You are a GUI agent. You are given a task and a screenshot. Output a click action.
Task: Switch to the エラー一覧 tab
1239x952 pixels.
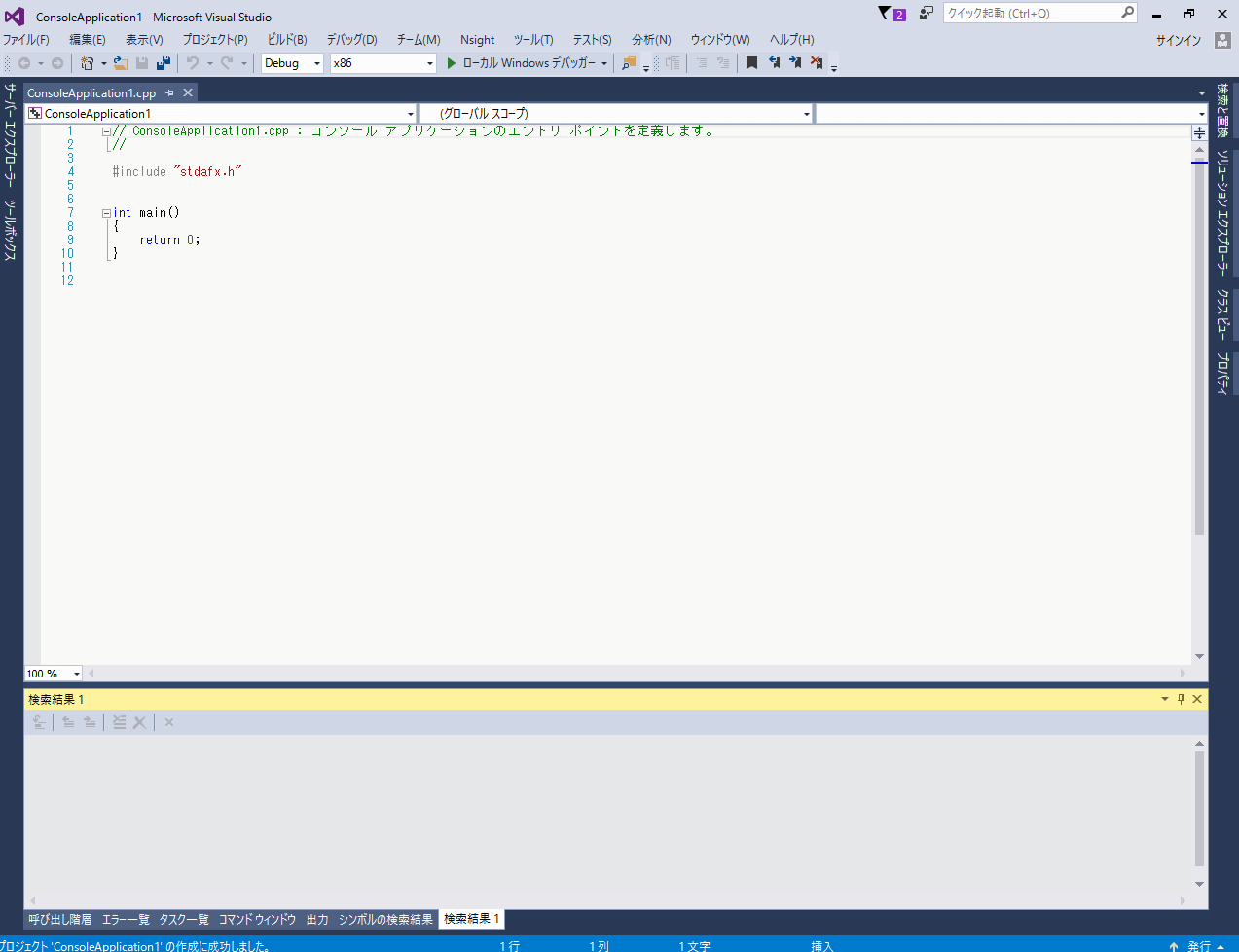[126, 919]
